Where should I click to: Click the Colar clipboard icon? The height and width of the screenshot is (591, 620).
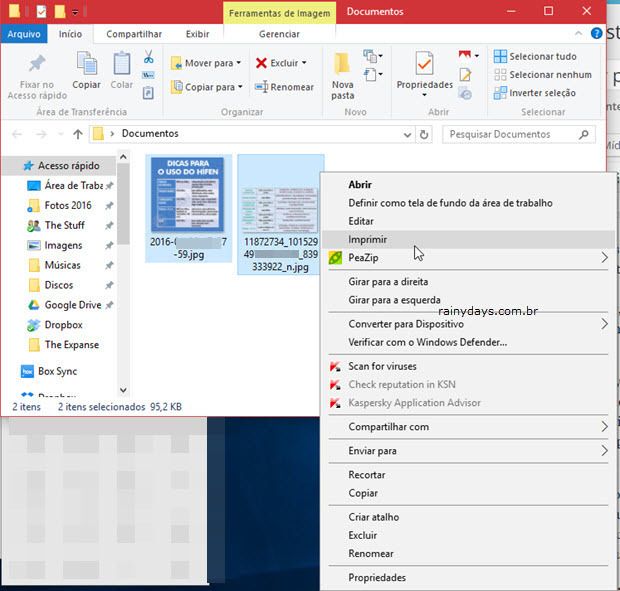click(121, 66)
